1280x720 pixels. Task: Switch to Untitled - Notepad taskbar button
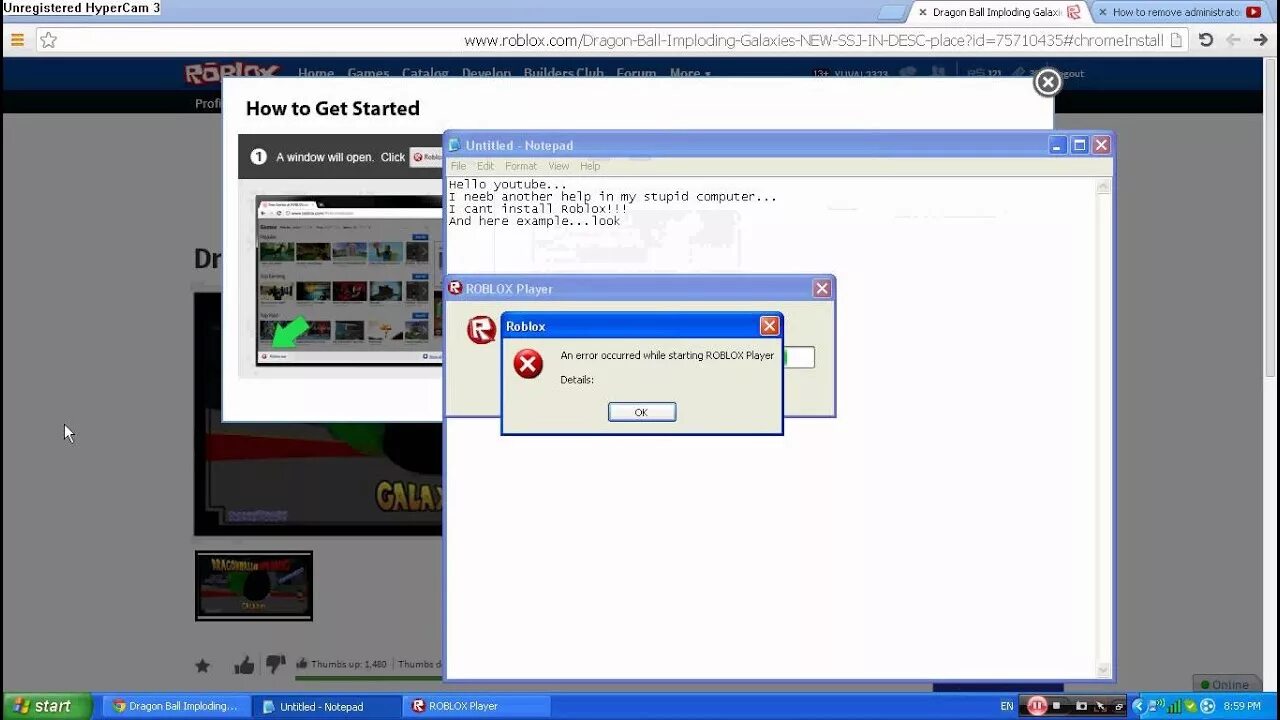click(325, 706)
